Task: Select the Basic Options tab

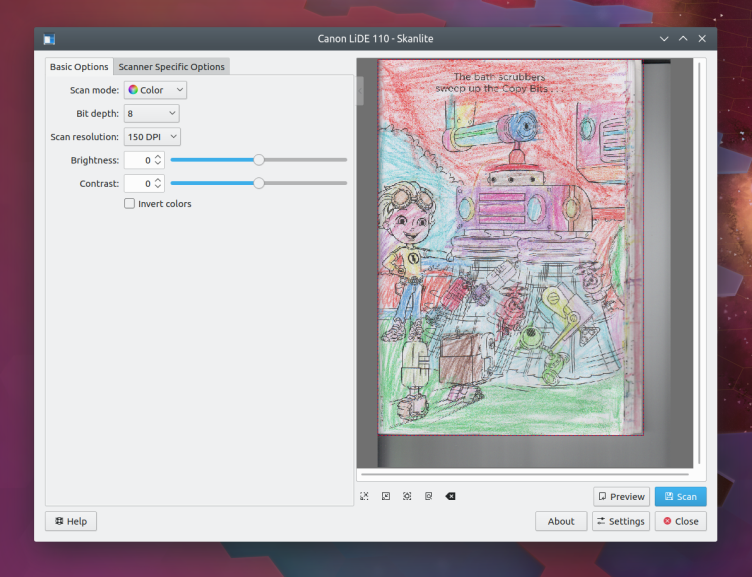Action: 79,67
